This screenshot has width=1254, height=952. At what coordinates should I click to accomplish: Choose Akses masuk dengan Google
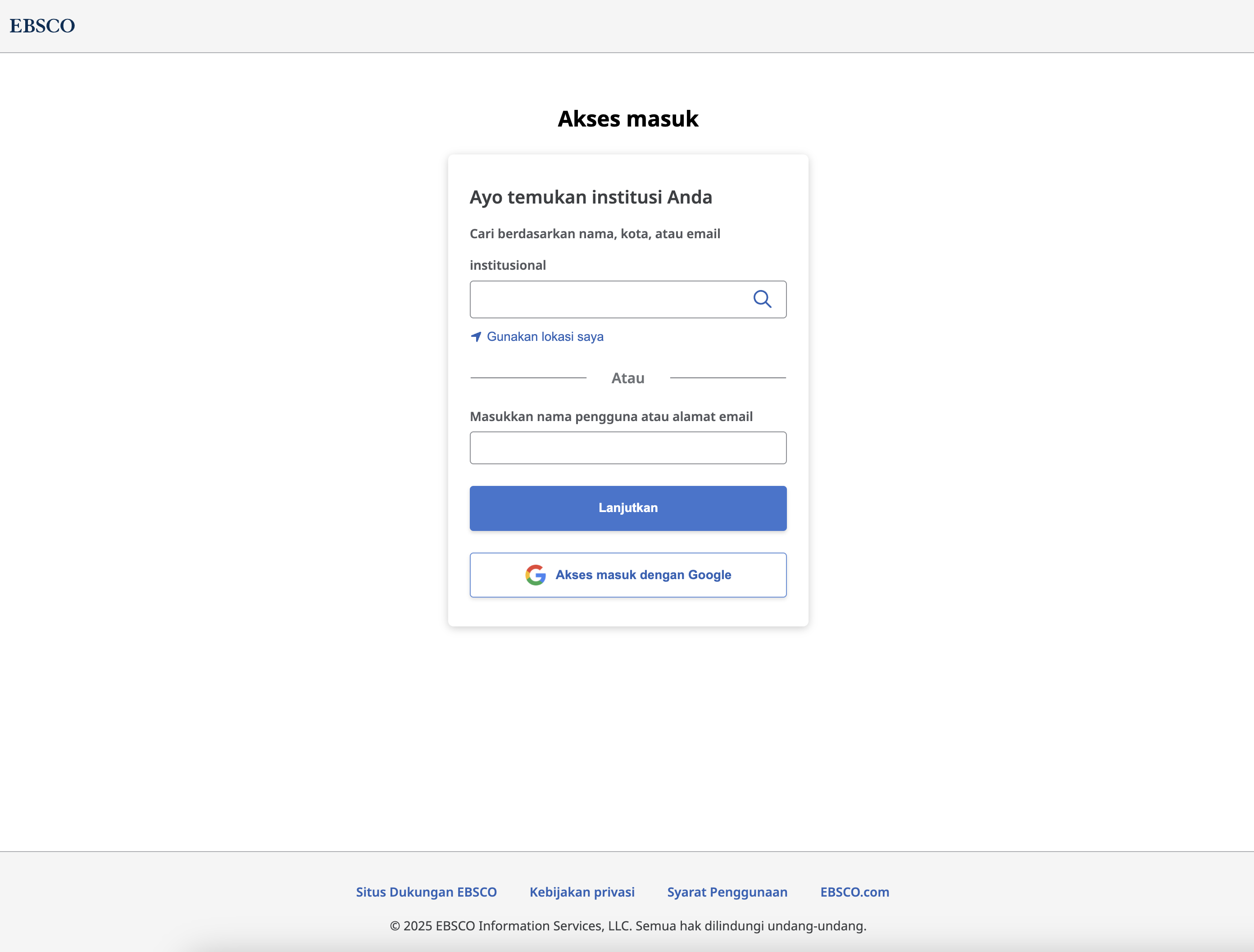click(643, 575)
